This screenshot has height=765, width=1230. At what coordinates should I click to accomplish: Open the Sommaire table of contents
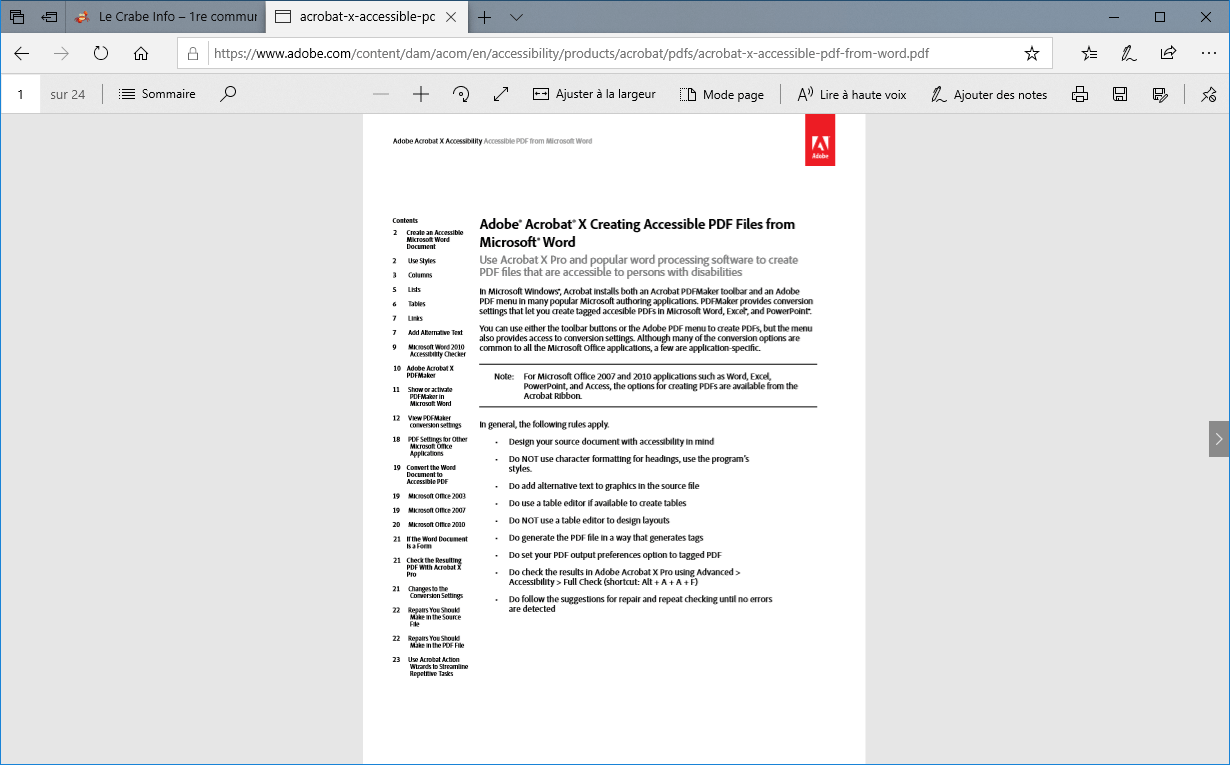coord(157,94)
